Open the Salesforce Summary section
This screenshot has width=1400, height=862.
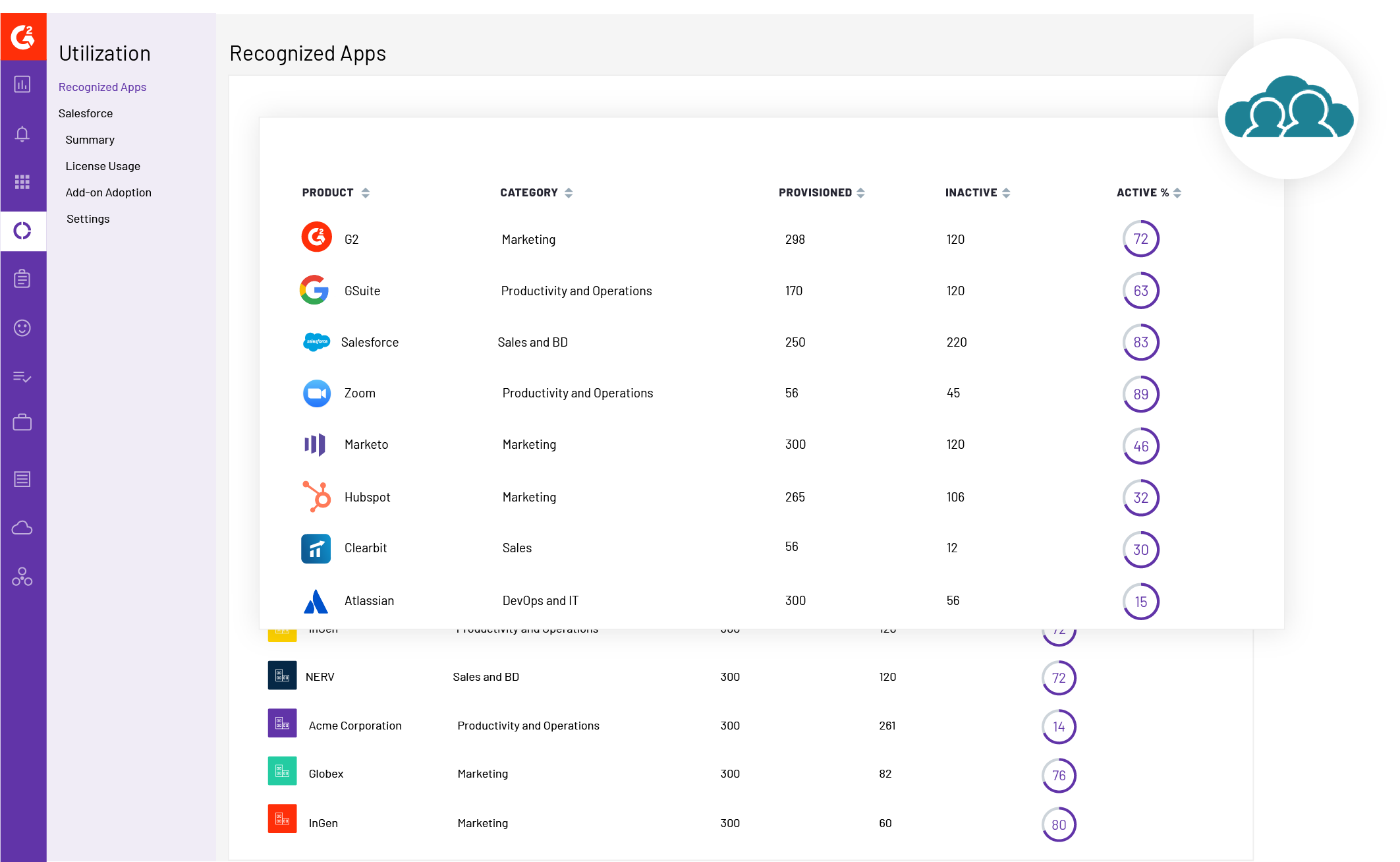[x=90, y=139]
